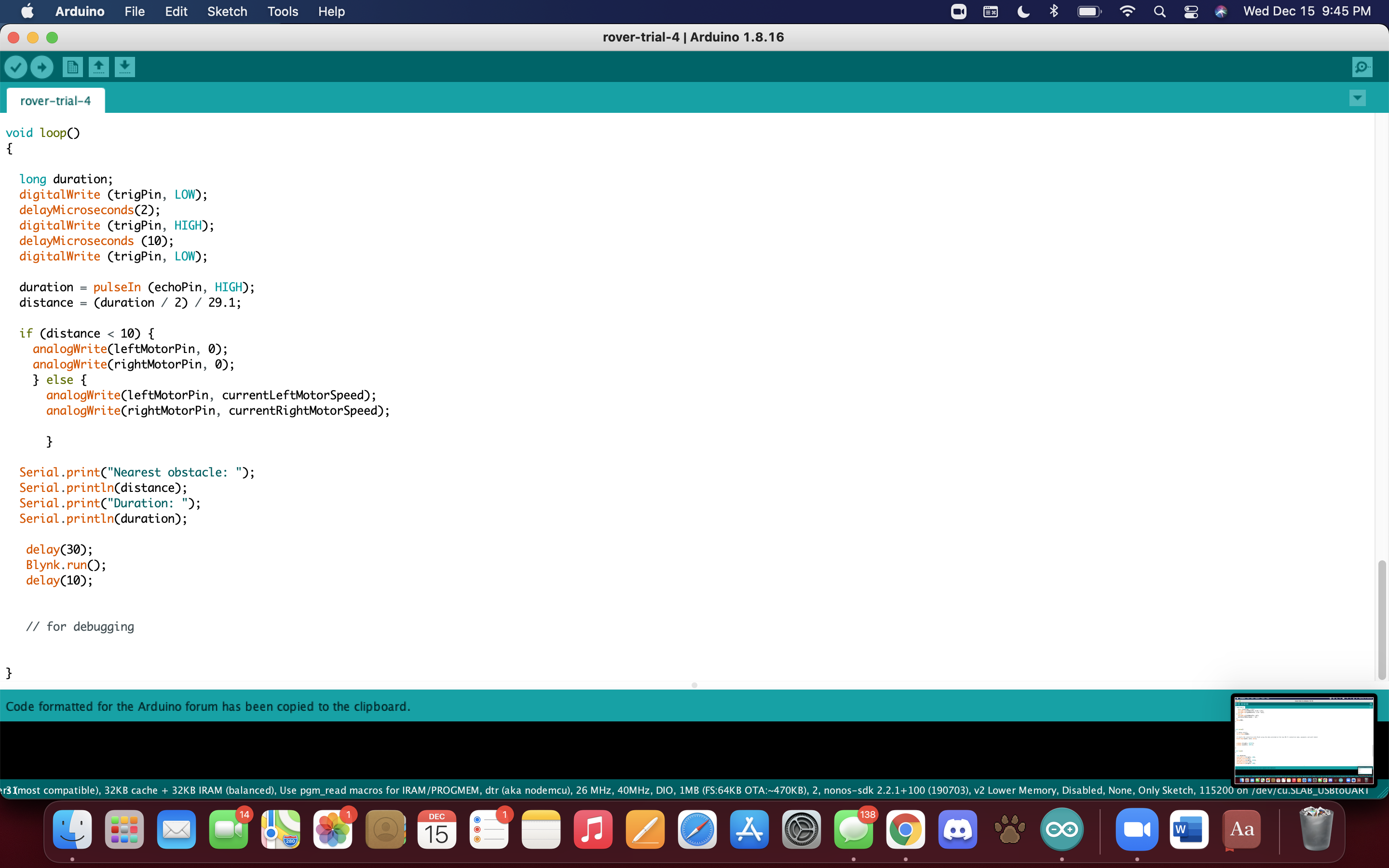The height and width of the screenshot is (868, 1389).
Task: Open the Control Center toggles icon
Action: pyautogui.click(x=1191, y=12)
